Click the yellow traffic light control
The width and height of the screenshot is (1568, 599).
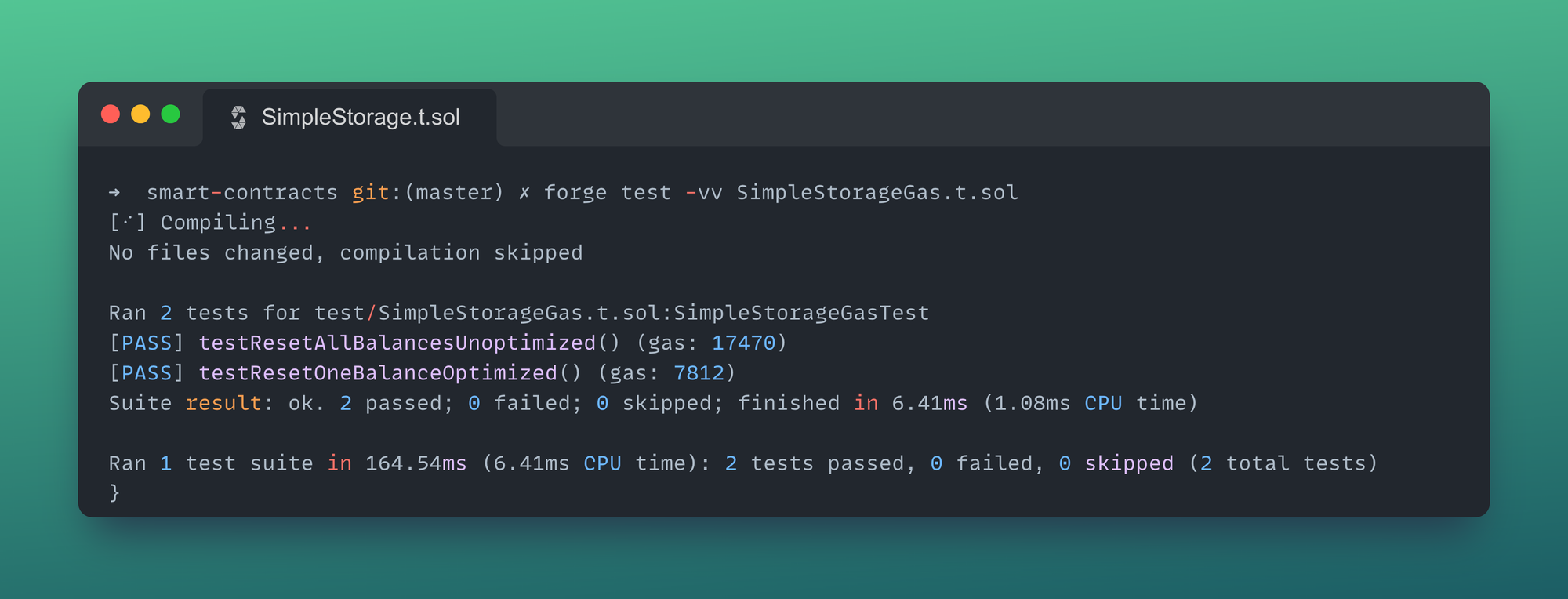[x=140, y=114]
